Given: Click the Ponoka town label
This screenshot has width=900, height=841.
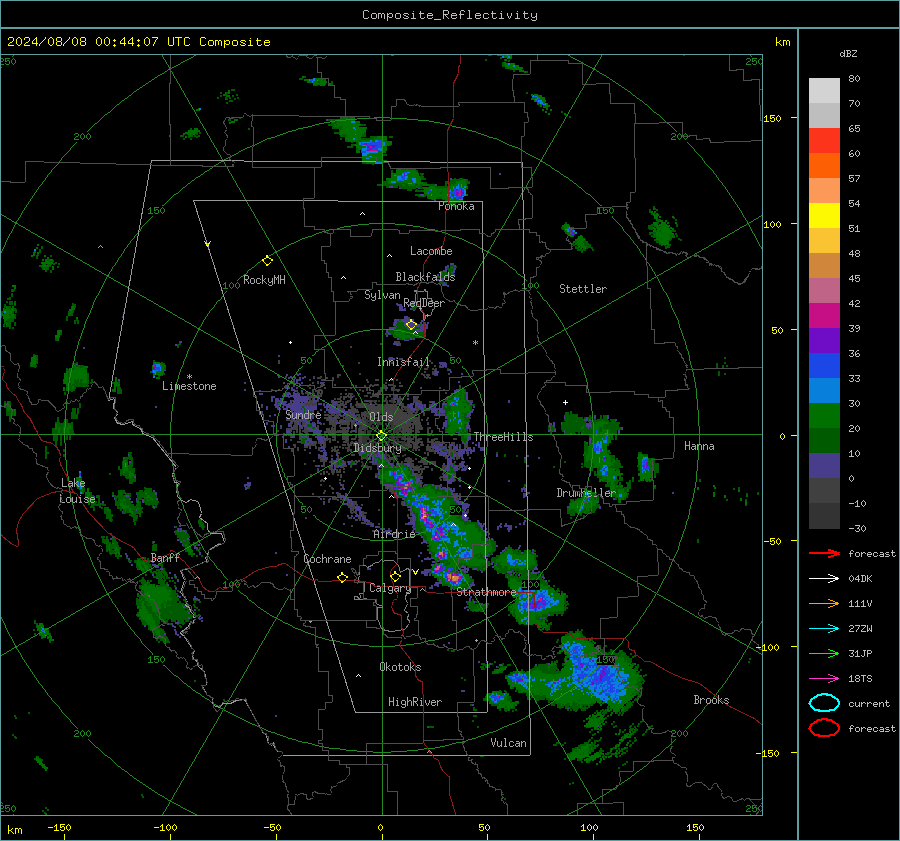Looking at the screenshot, I should (x=456, y=206).
